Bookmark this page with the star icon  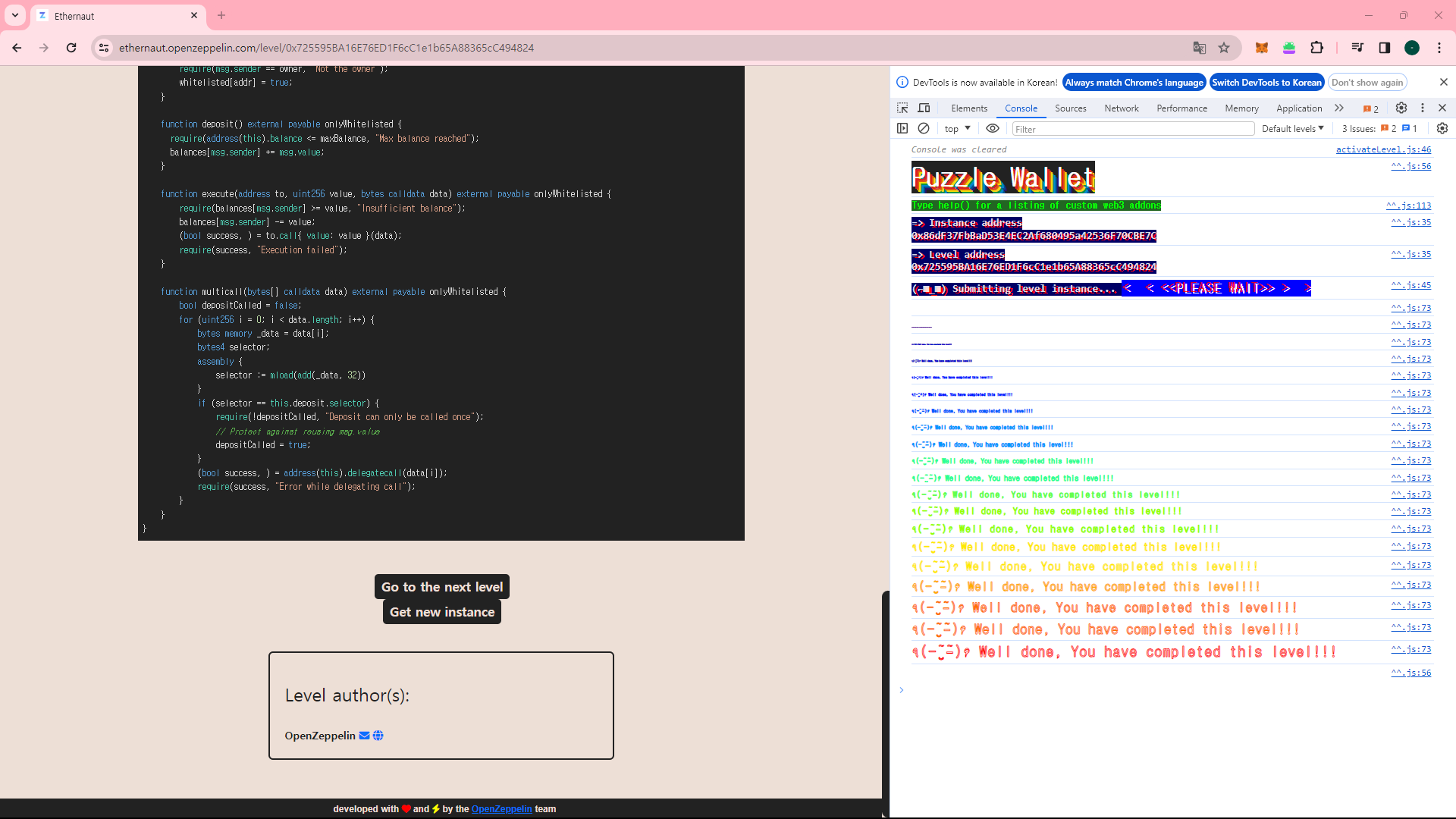pos(1224,48)
